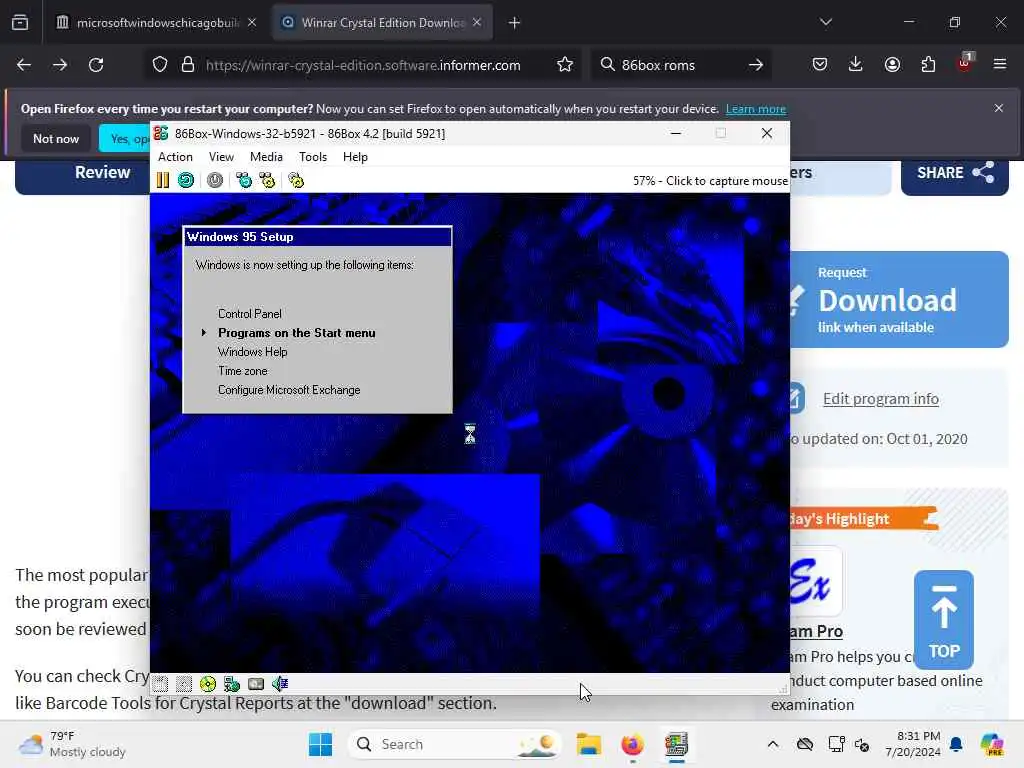Open 86Box Tools menu
This screenshot has width=1024, height=768.
(313, 157)
